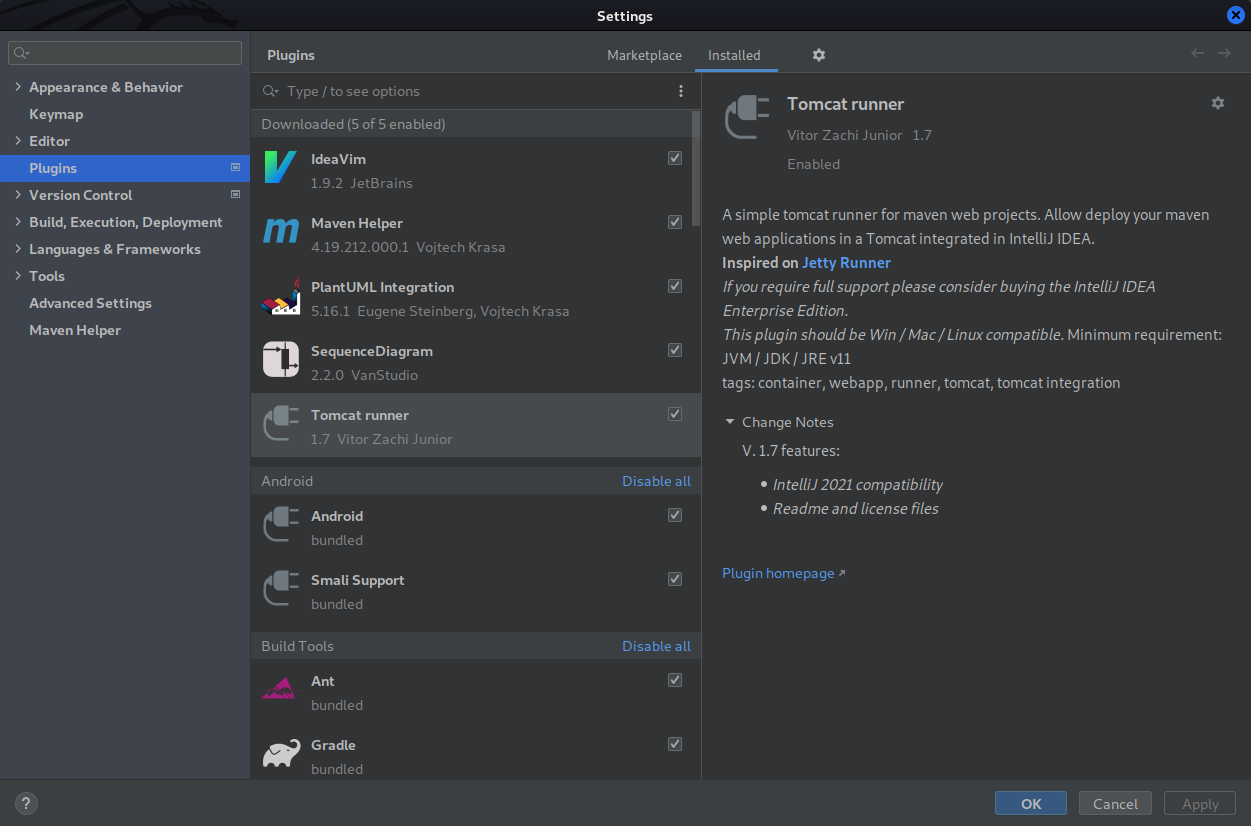This screenshot has width=1251, height=826.
Task: Go back with the left arrow
Action: [x=1197, y=53]
